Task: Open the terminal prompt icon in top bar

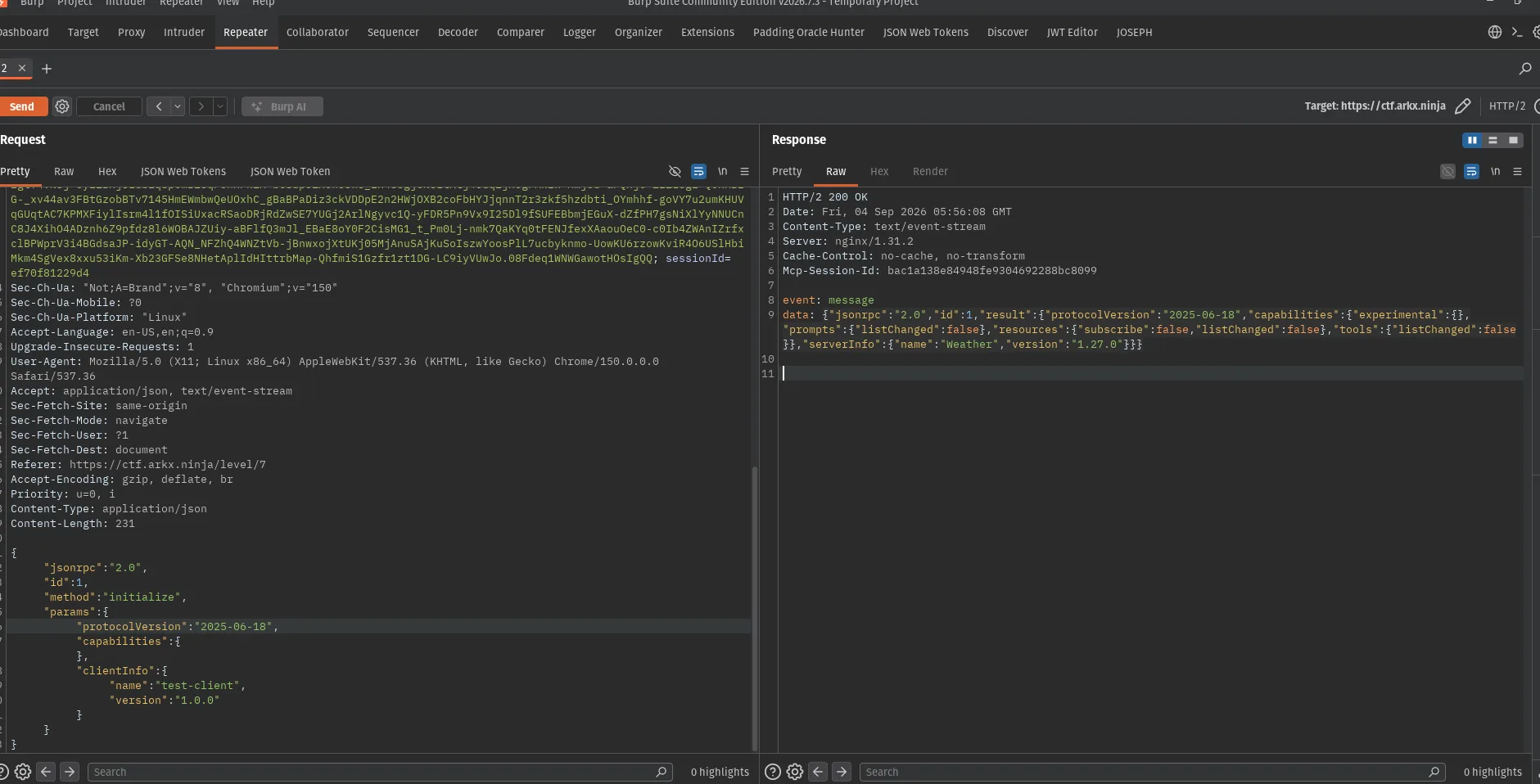Action: 1516,32
